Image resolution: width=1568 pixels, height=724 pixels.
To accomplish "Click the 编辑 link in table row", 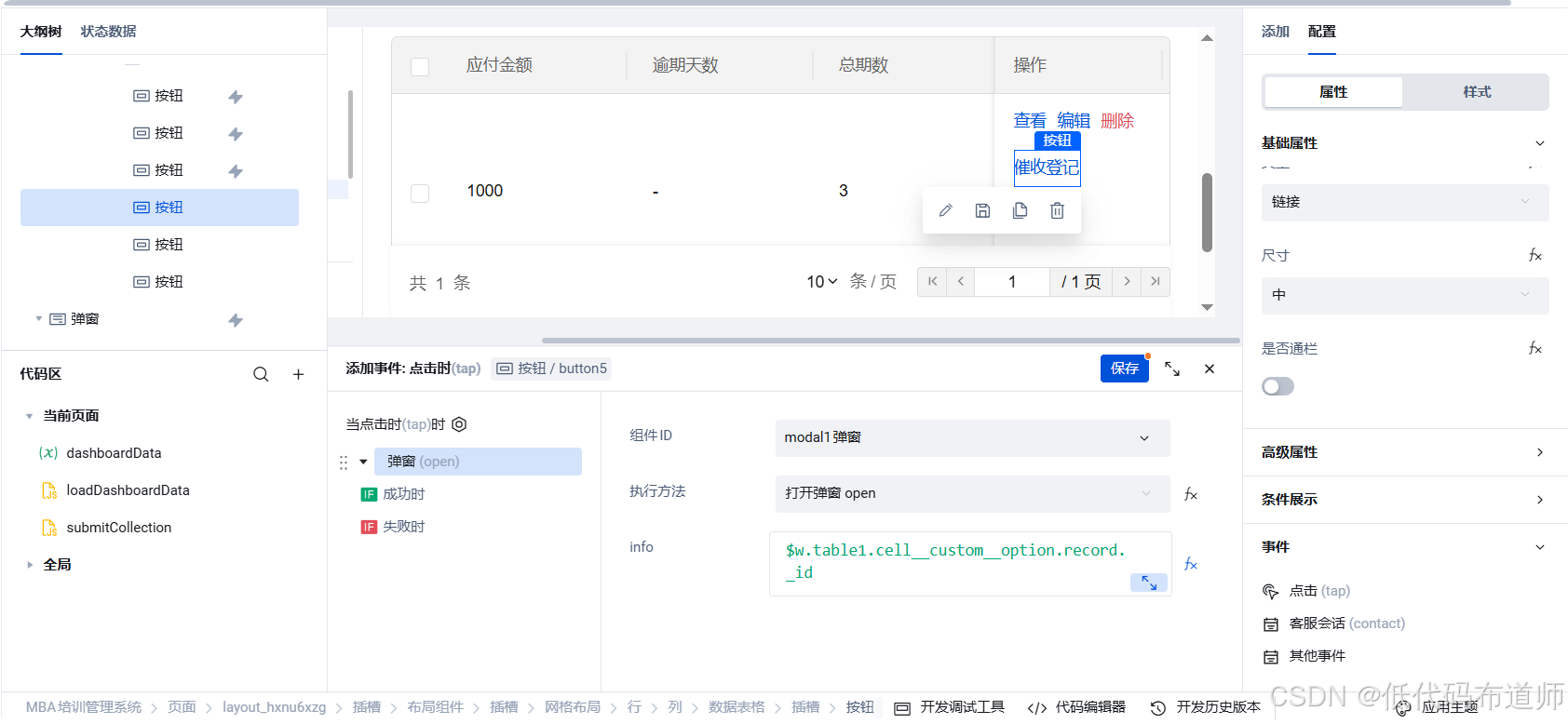I will pyautogui.click(x=1074, y=120).
